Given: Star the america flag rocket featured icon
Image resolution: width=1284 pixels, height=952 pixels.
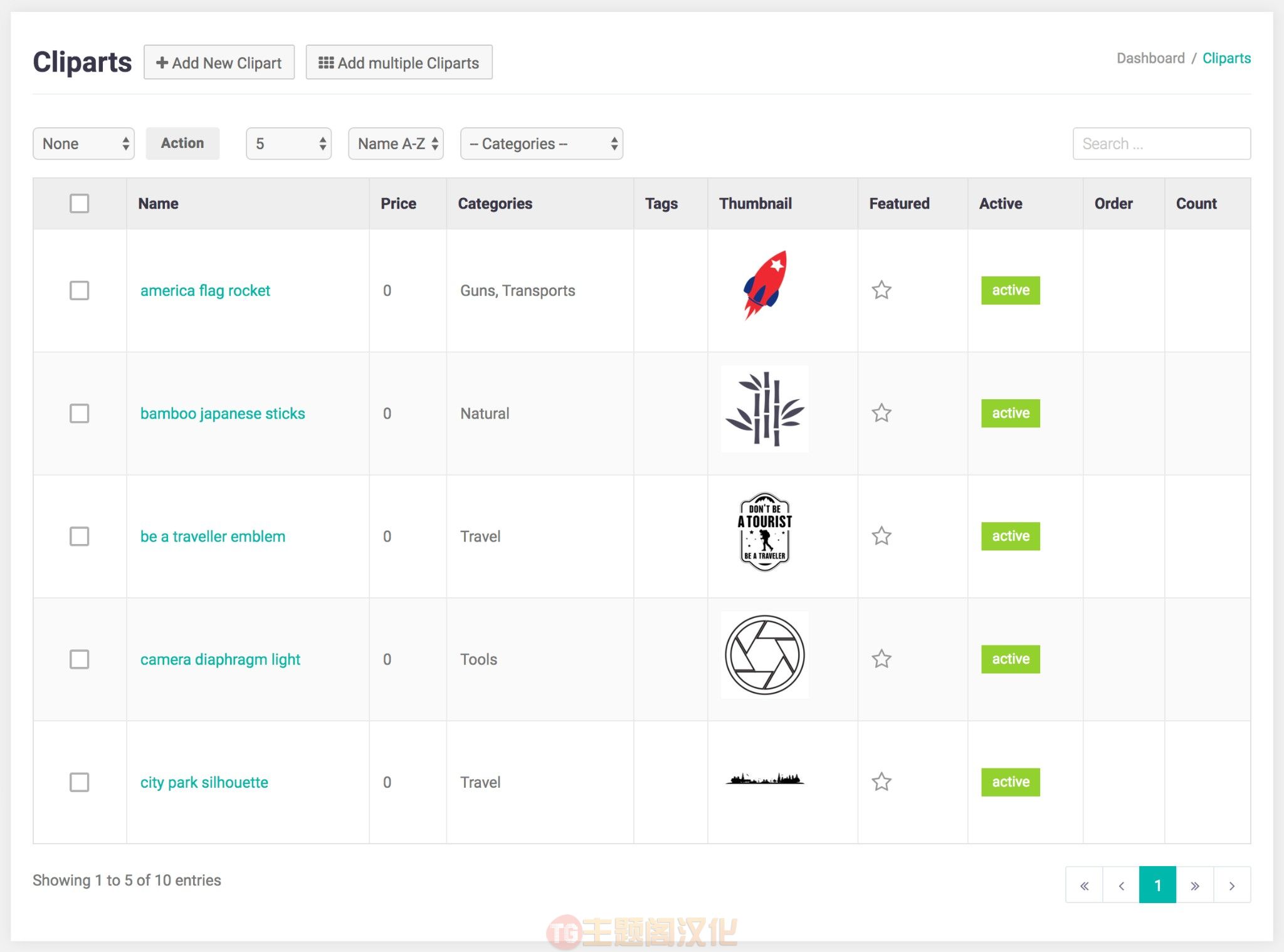Looking at the screenshot, I should (x=881, y=290).
